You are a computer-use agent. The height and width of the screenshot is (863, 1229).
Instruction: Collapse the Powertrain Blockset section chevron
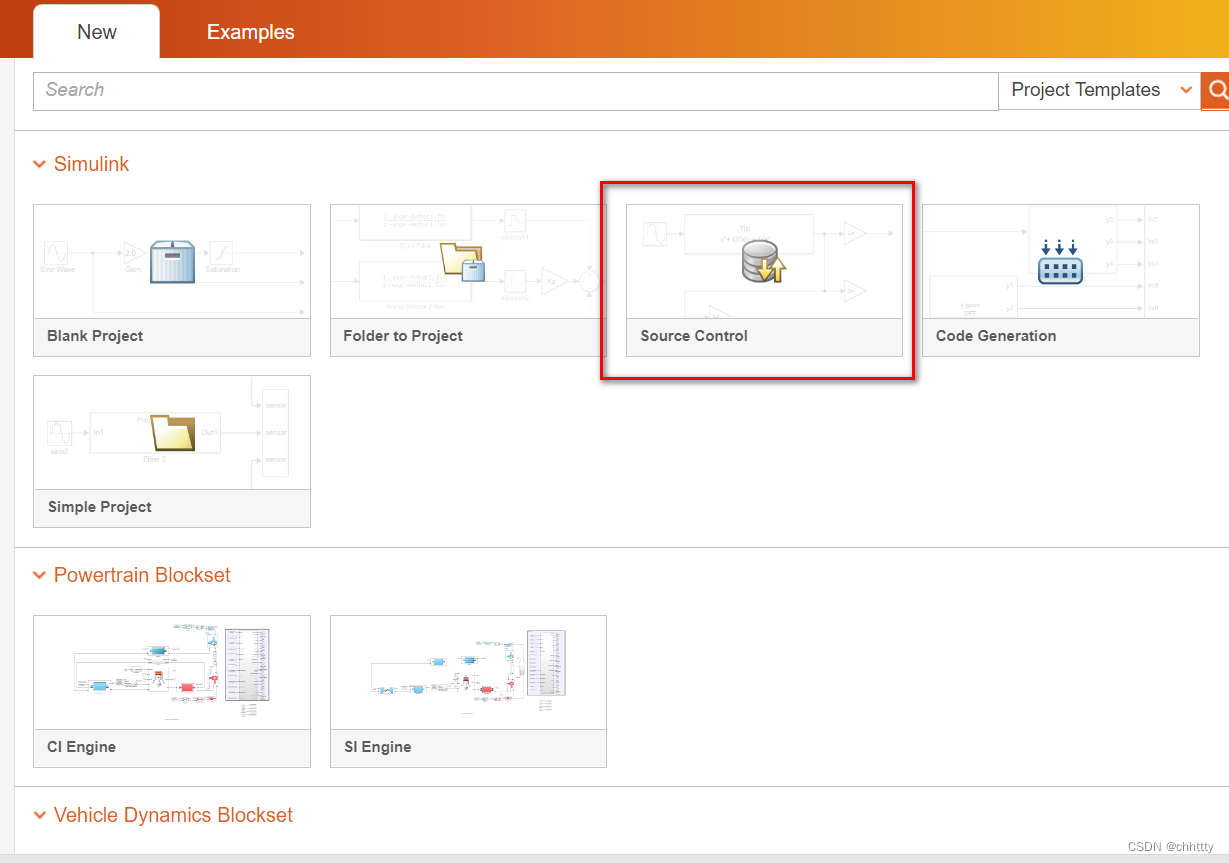[x=39, y=575]
